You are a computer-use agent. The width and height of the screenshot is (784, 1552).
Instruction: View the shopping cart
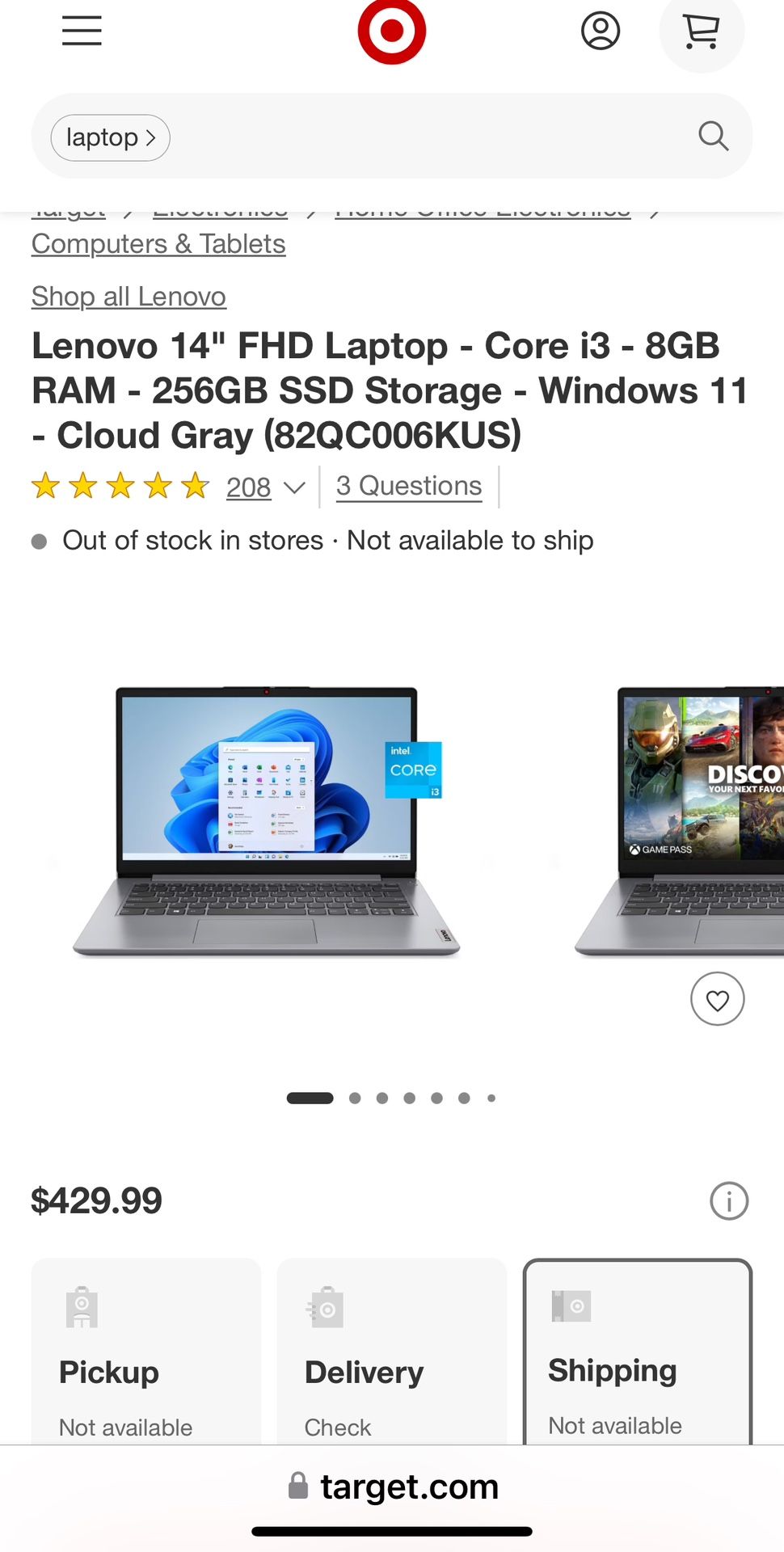pos(702,32)
